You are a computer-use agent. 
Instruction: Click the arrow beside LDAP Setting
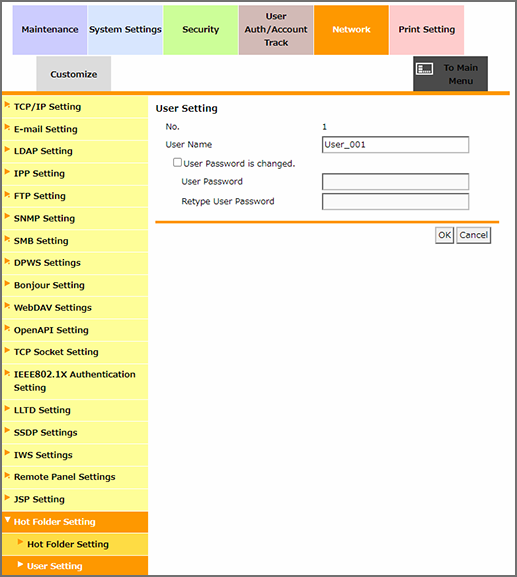[7, 149]
